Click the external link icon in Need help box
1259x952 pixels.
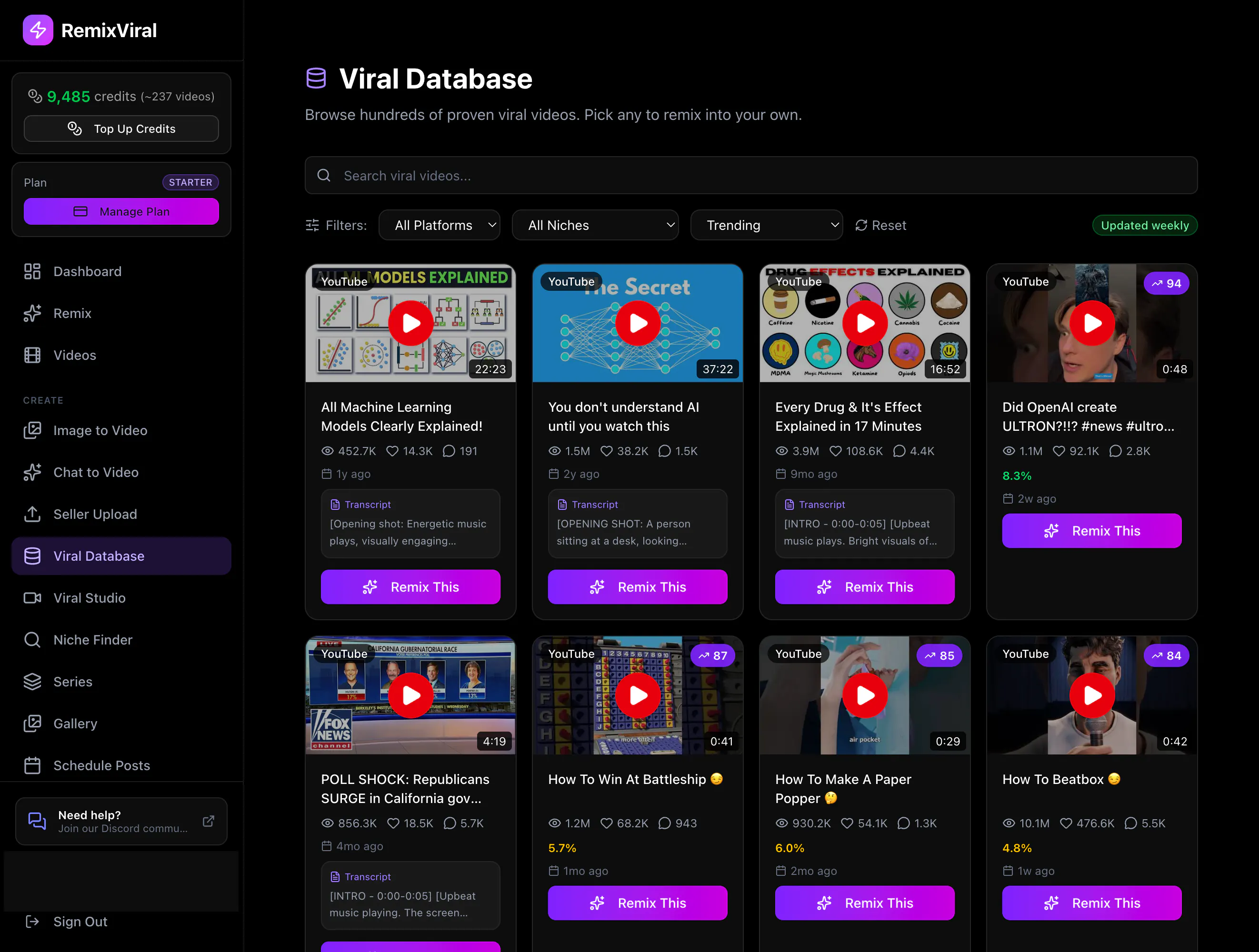coord(208,821)
